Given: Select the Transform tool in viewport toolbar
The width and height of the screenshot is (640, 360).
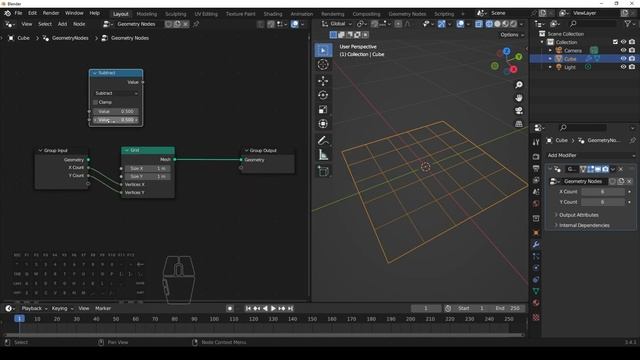Looking at the screenshot, I should [323, 124].
